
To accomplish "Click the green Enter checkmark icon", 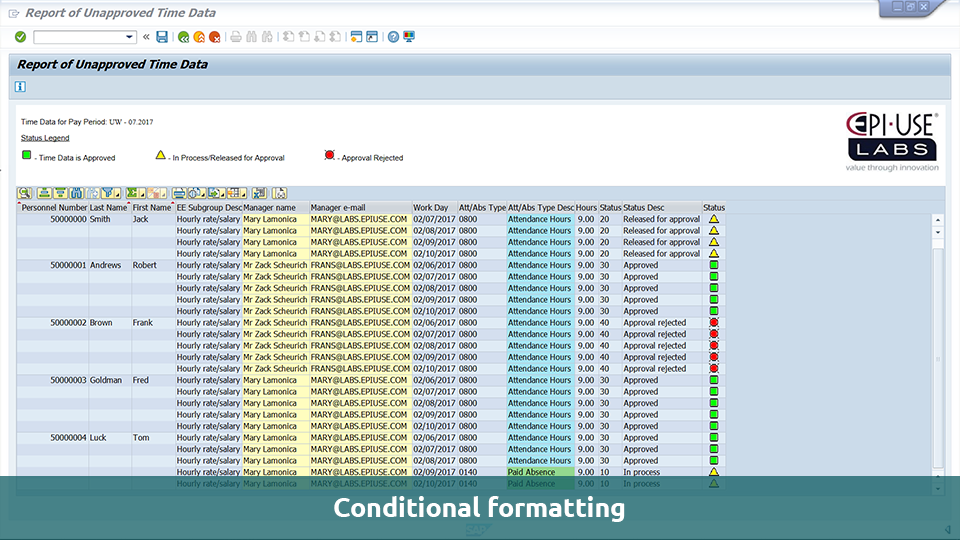I will 20,37.
